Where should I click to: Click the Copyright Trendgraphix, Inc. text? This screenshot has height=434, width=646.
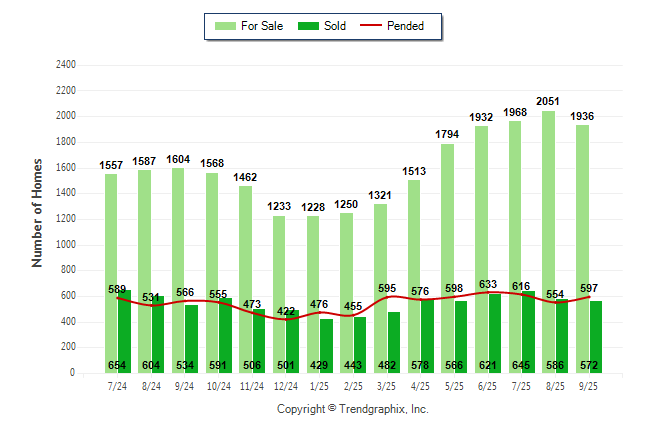click(x=352, y=410)
